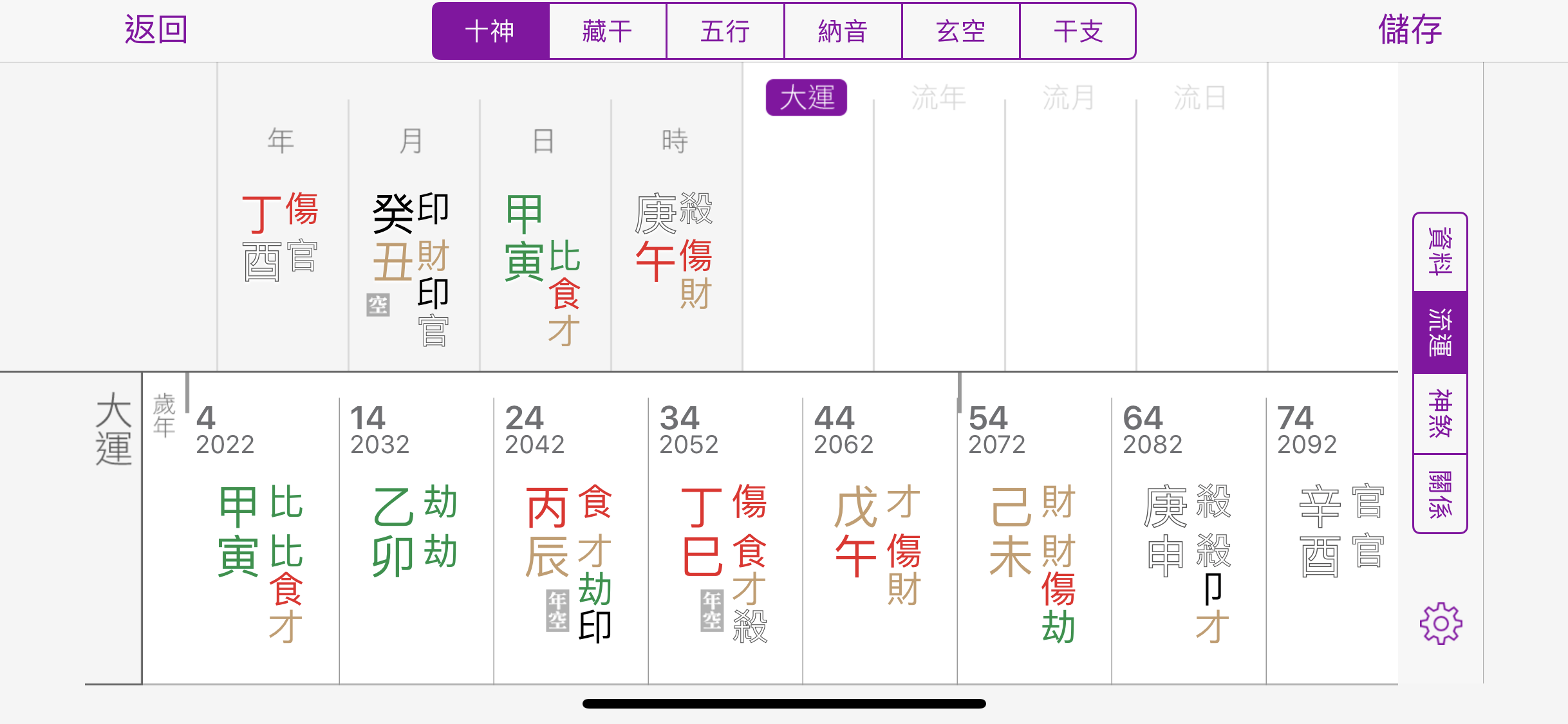Image resolution: width=1568 pixels, height=724 pixels.
Task: Tap the year text 2092
Action: click(1307, 445)
